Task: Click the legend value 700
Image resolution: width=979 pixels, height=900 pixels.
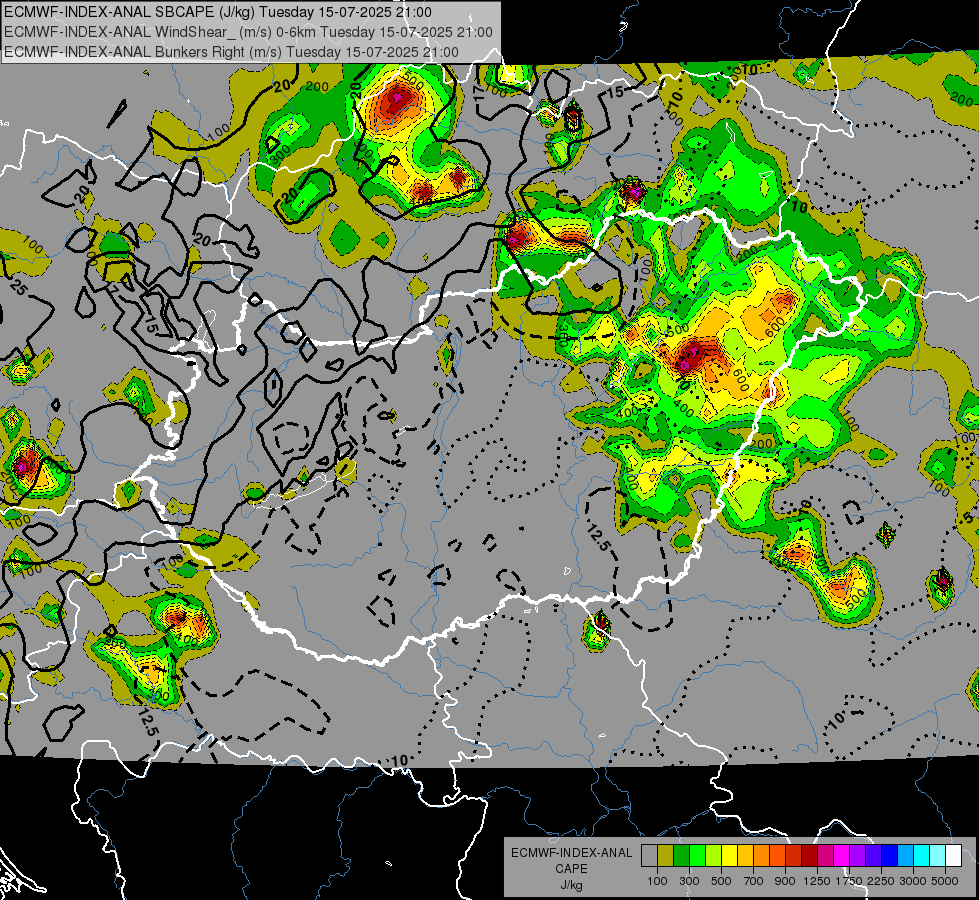Action: point(754,881)
